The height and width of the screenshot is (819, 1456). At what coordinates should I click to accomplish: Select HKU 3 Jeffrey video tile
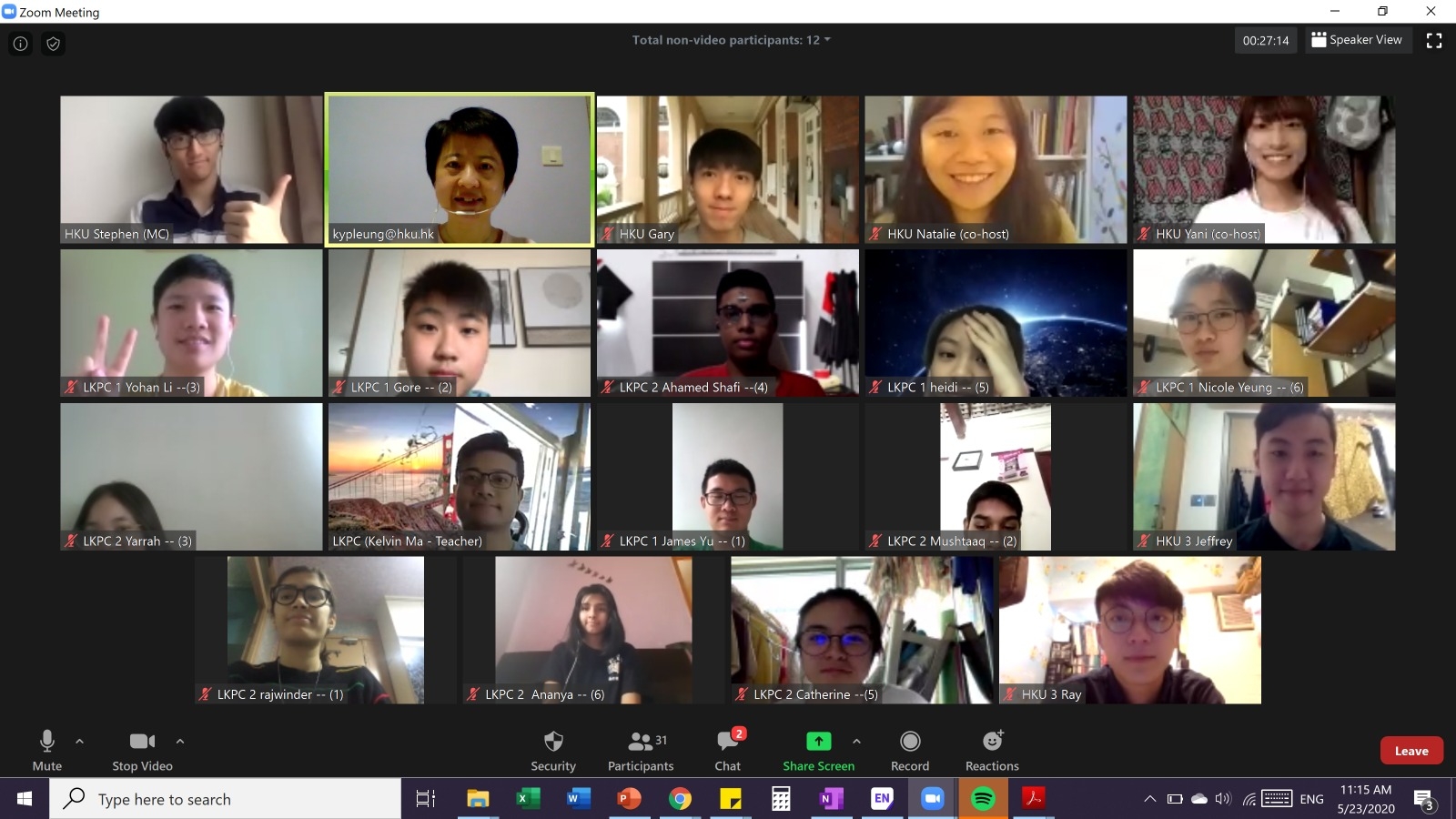point(1264,477)
